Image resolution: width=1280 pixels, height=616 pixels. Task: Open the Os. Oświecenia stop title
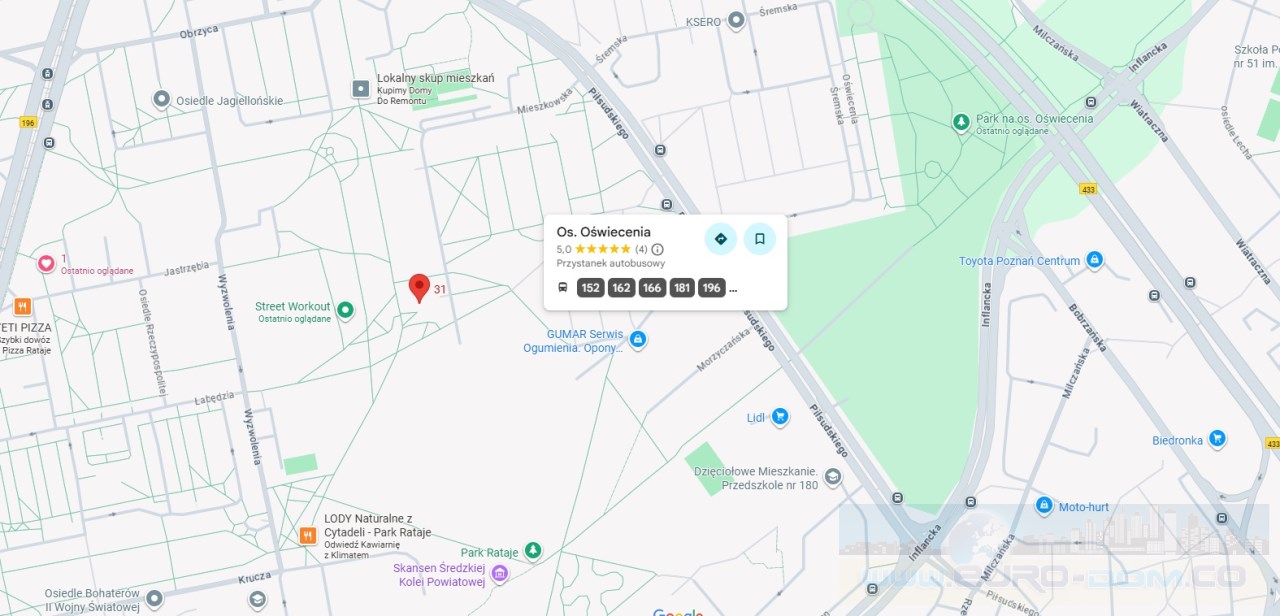[x=604, y=232]
